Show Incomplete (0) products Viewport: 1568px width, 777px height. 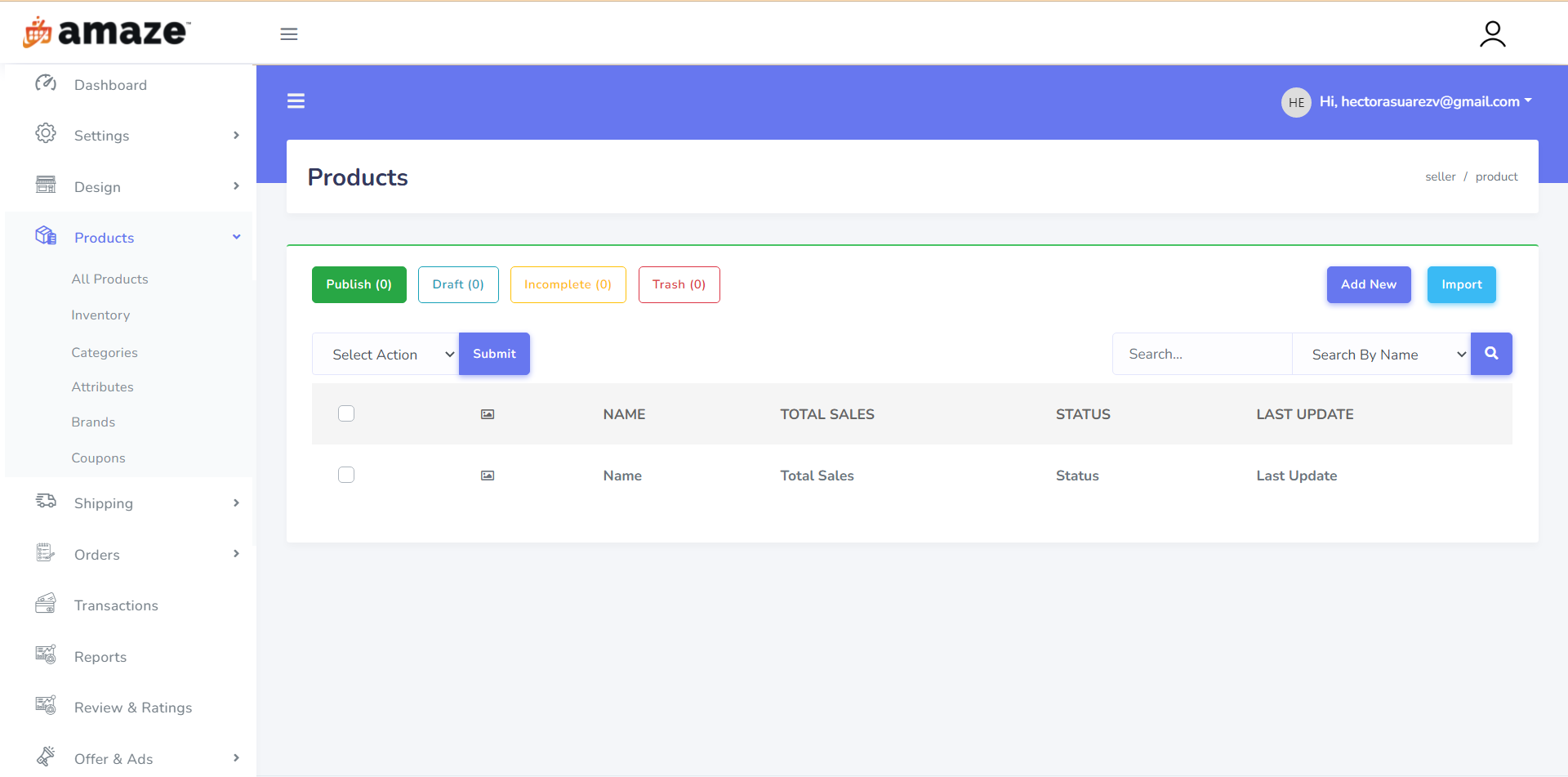pyautogui.click(x=568, y=284)
